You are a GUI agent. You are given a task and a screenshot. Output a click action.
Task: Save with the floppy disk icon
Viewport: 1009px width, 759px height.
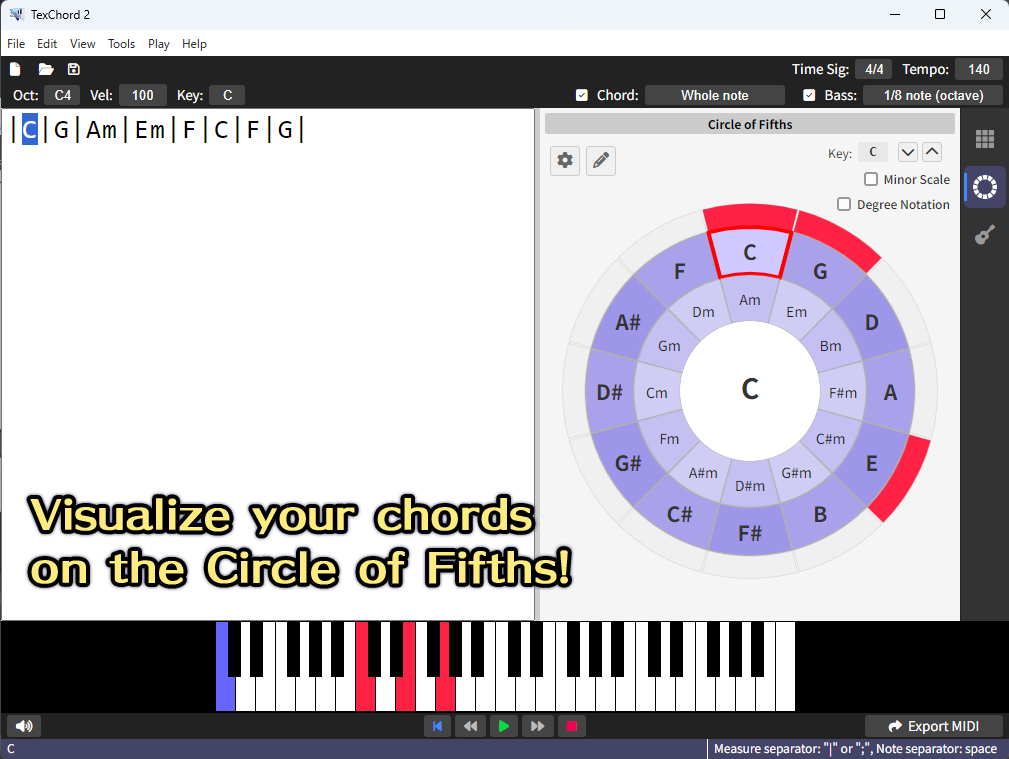[74, 69]
